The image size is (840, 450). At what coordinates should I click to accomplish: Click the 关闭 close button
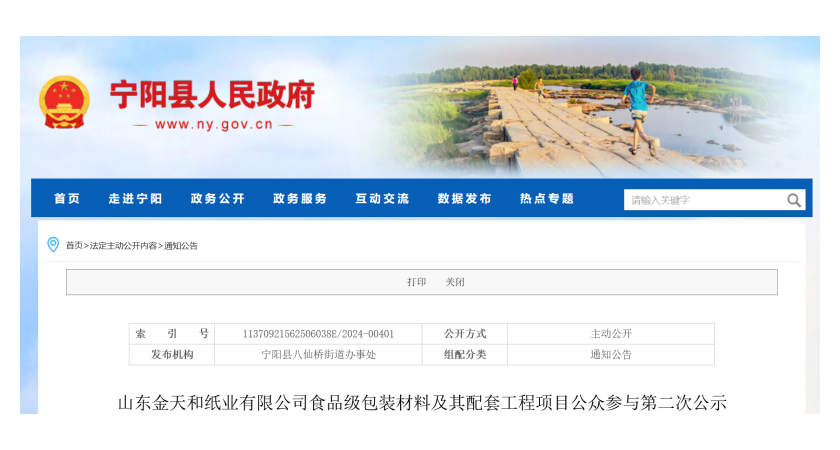455,282
